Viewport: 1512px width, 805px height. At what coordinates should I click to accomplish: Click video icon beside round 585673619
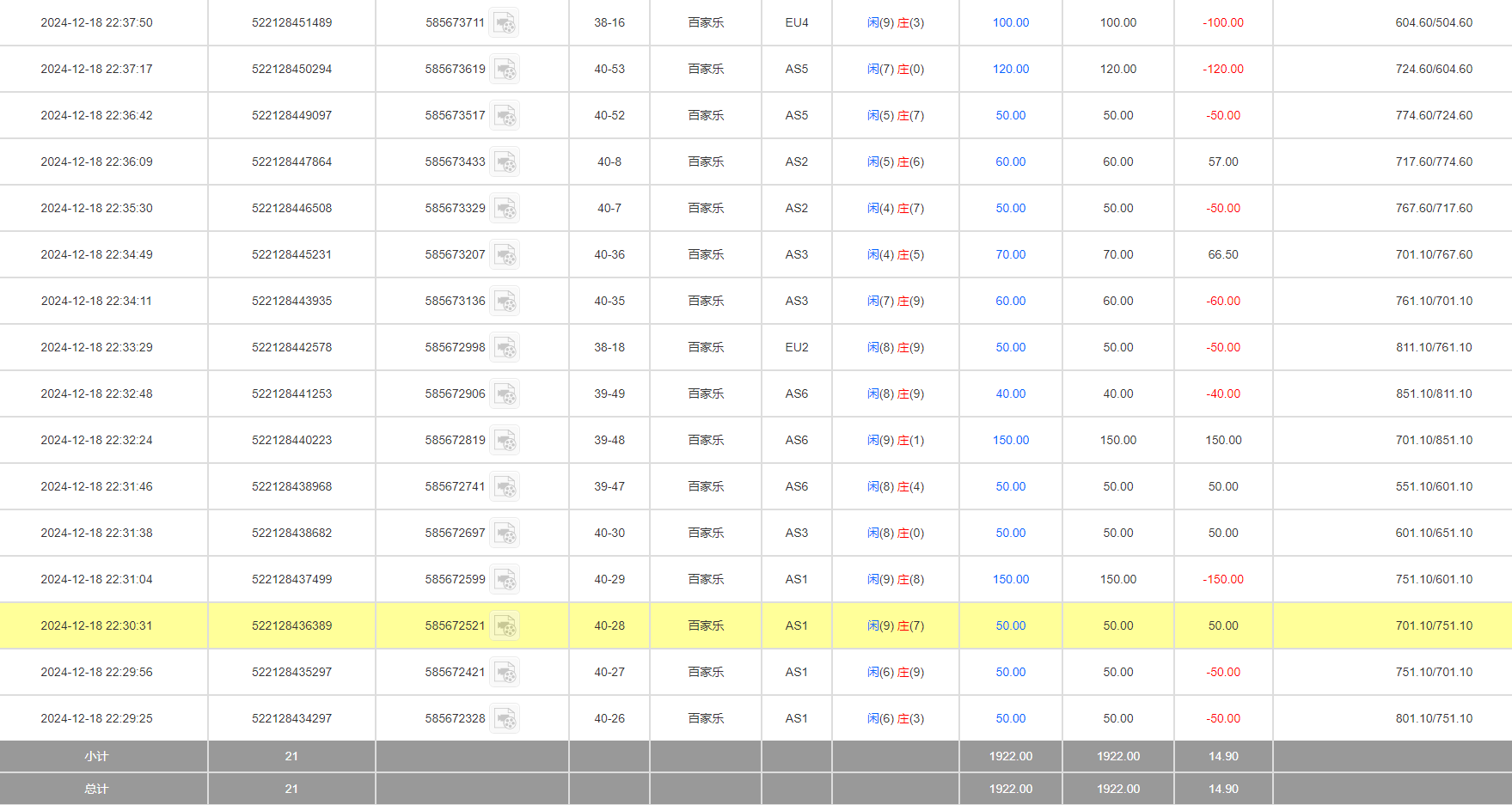point(505,70)
